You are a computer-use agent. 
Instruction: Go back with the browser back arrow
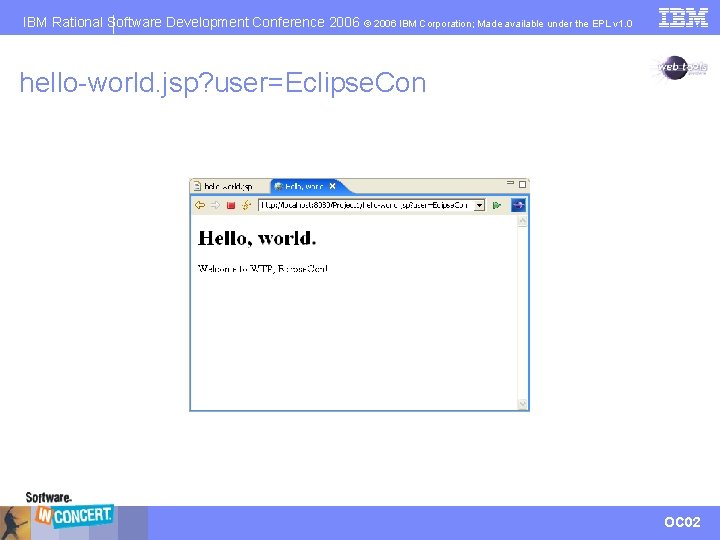coord(199,205)
